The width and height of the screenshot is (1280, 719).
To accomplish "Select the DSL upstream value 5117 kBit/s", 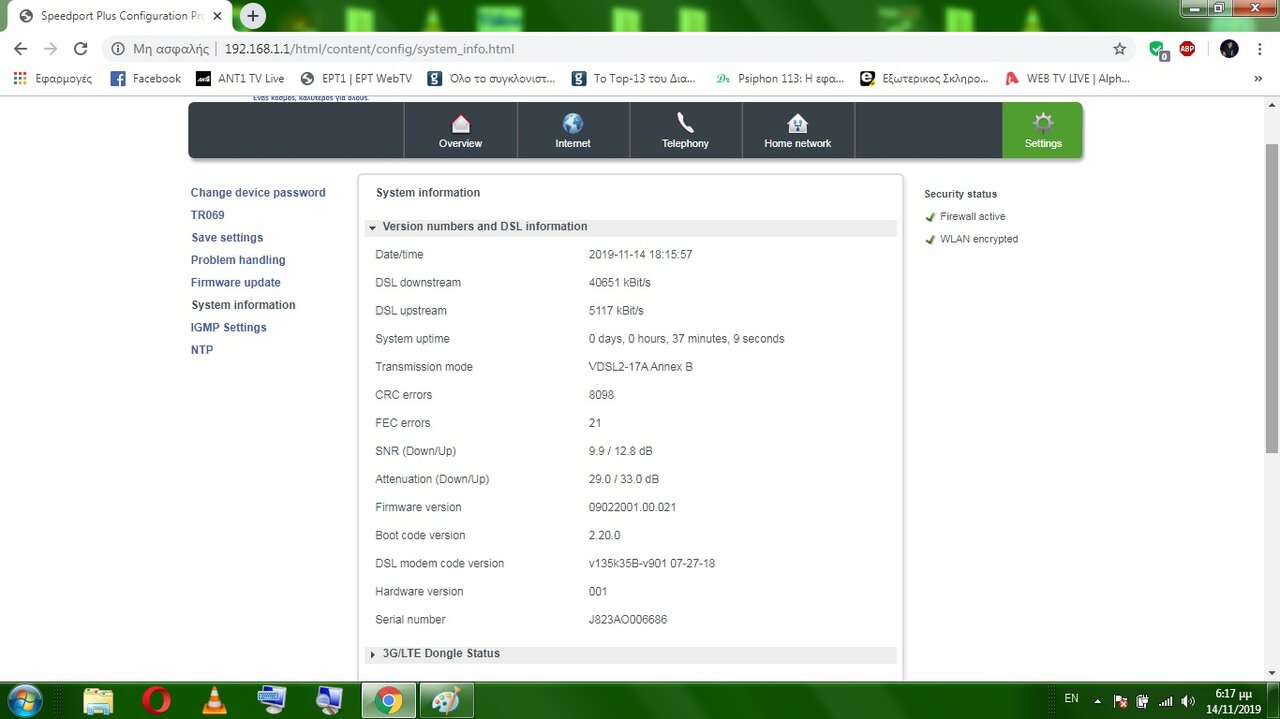I will 616,311.
